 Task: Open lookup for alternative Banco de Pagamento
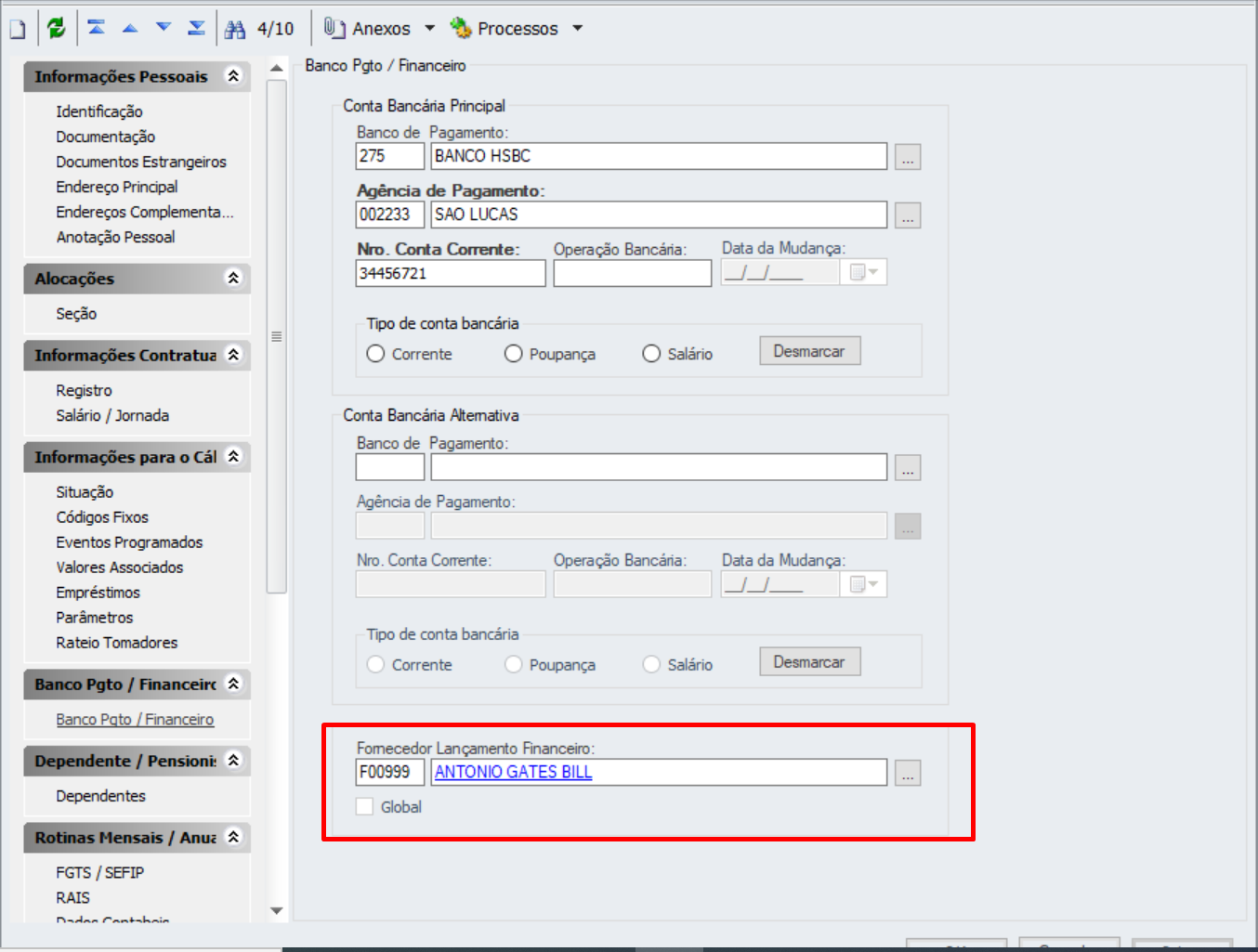908,468
